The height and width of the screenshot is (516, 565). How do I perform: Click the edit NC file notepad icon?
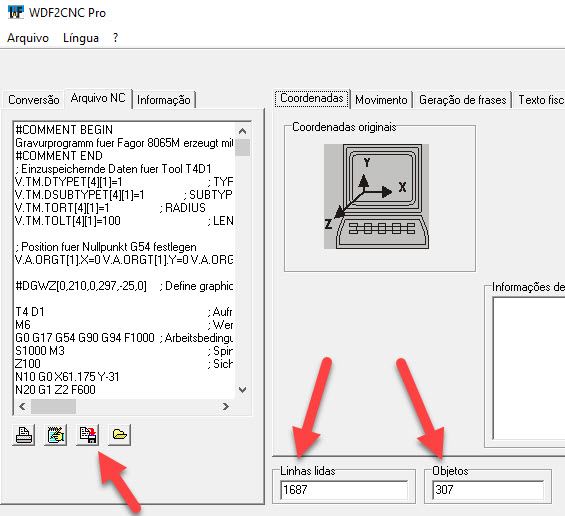coord(55,435)
